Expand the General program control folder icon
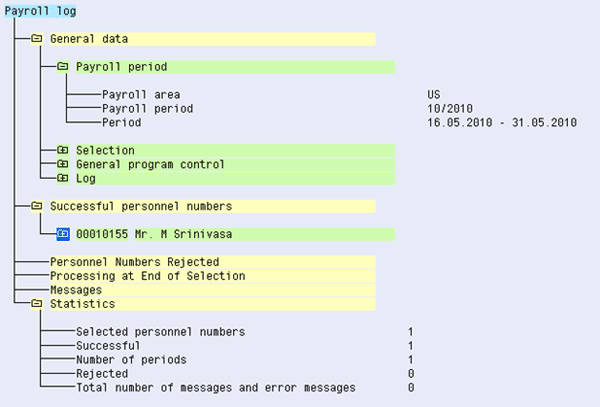Viewport: 600px width, 407px height. point(62,164)
